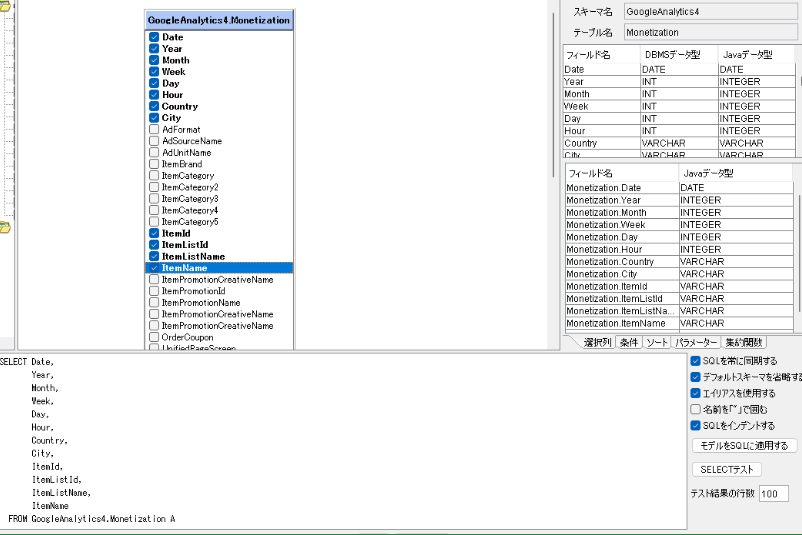
Task: Select the パラメーター tab
Action: pyautogui.click(x=696, y=343)
